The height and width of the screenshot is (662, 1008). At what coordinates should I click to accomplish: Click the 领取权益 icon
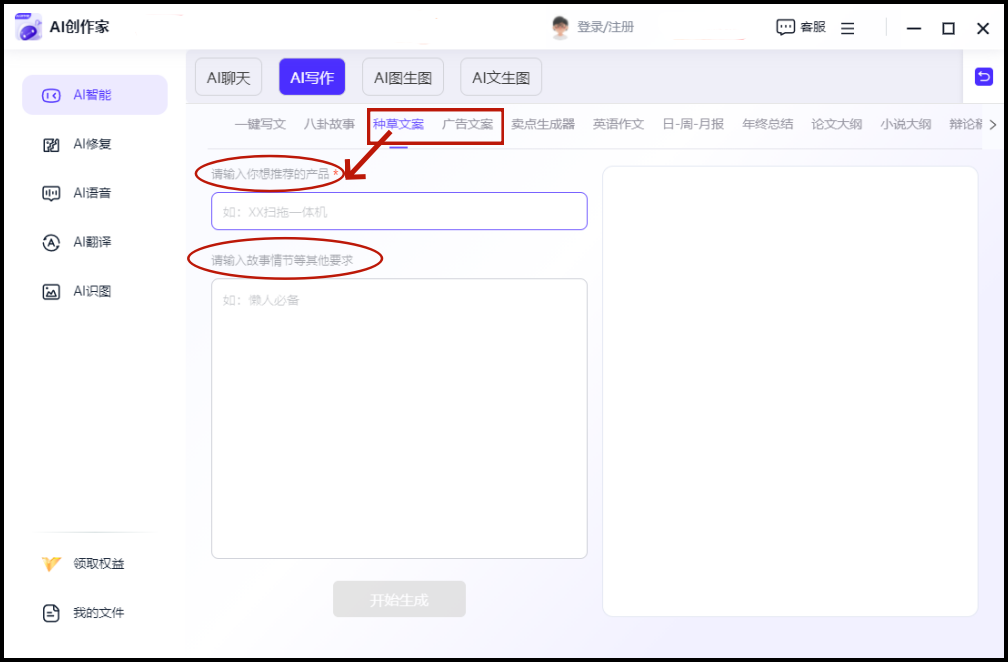click(51, 564)
